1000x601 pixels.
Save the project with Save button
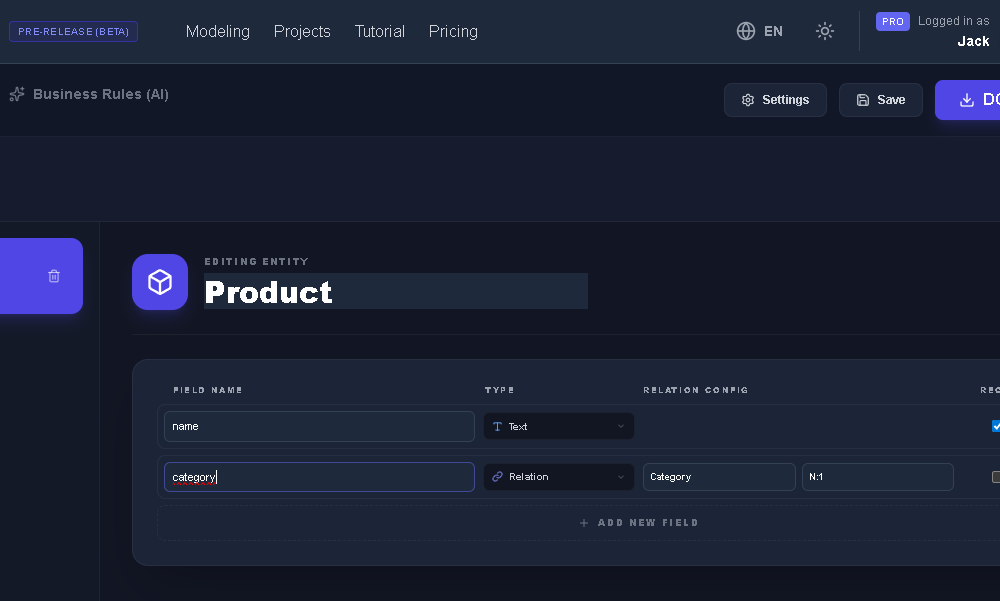[x=880, y=100]
